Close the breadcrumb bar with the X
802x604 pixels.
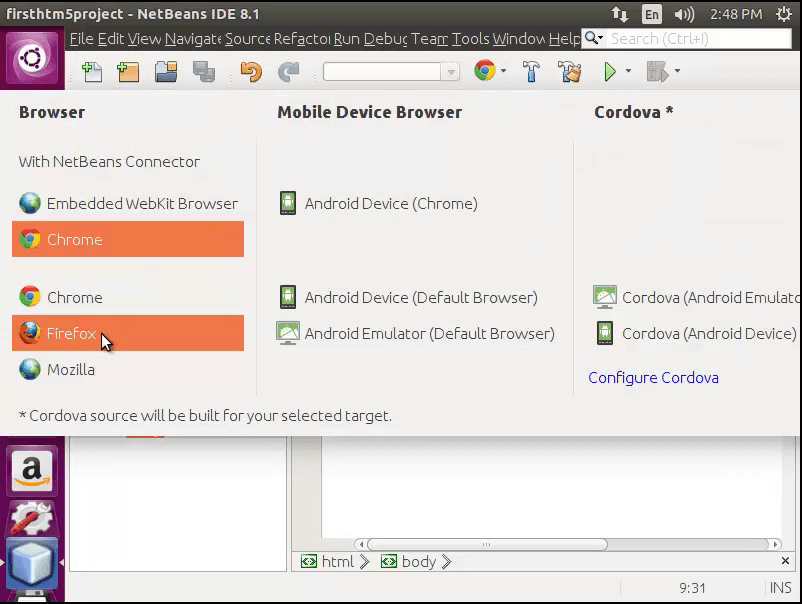click(x=785, y=561)
